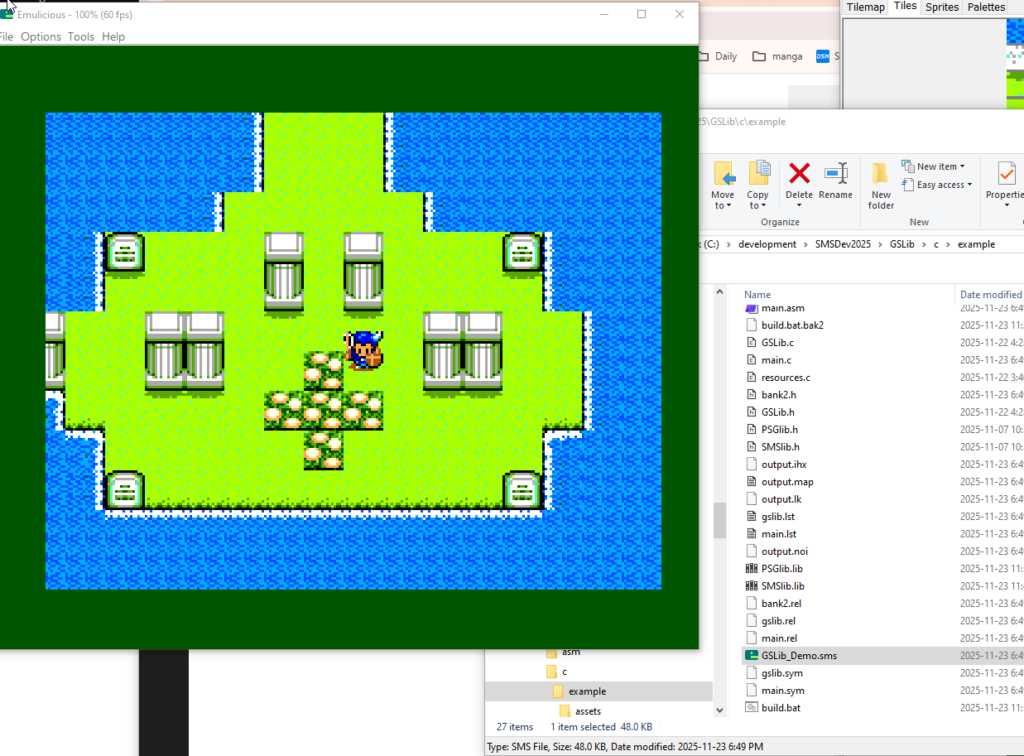The width and height of the screenshot is (1024, 756).
Task: Open the Options menu in Emulicious
Action: pyautogui.click(x=41, y=37)
